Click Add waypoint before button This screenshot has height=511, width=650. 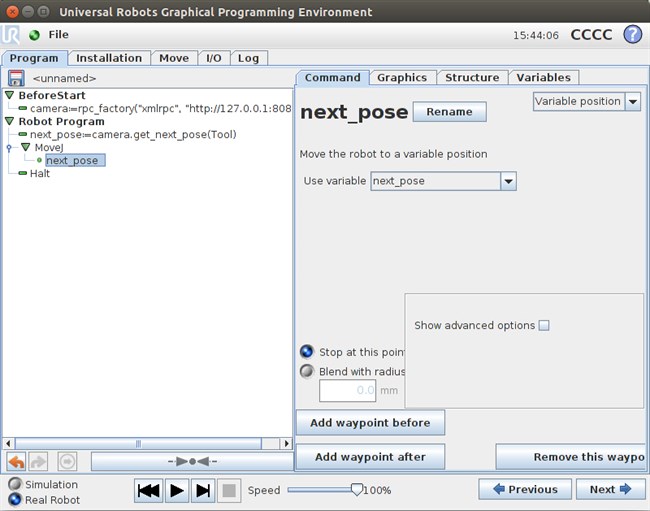pyautogui.click(x=370, y=423)
